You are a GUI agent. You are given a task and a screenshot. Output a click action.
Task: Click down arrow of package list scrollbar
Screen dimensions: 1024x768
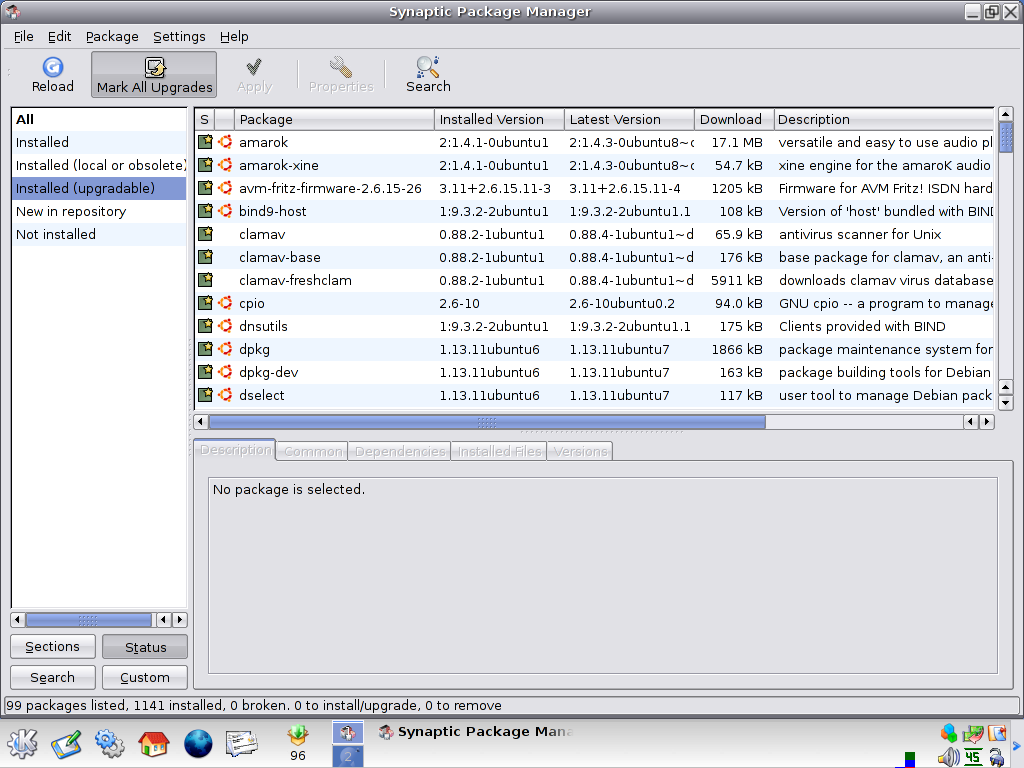pyautogui.click(x=1006, y=403)
